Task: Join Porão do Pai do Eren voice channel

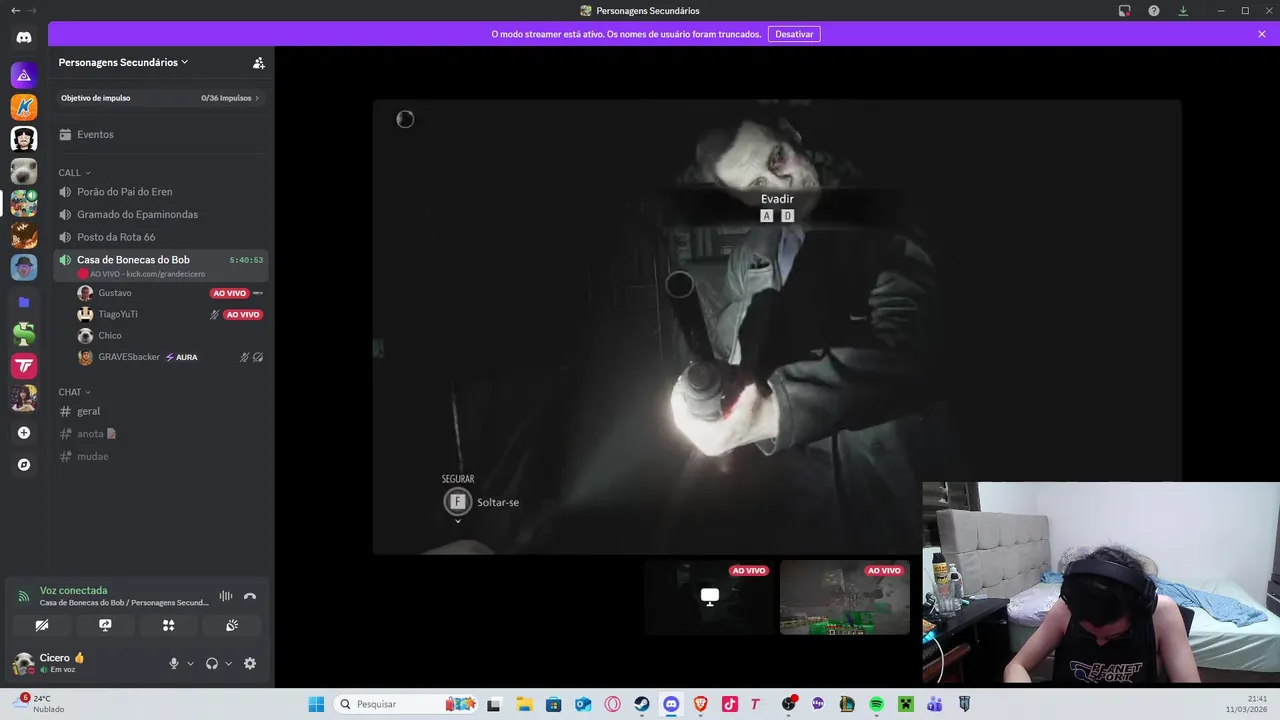Action: 161,192
